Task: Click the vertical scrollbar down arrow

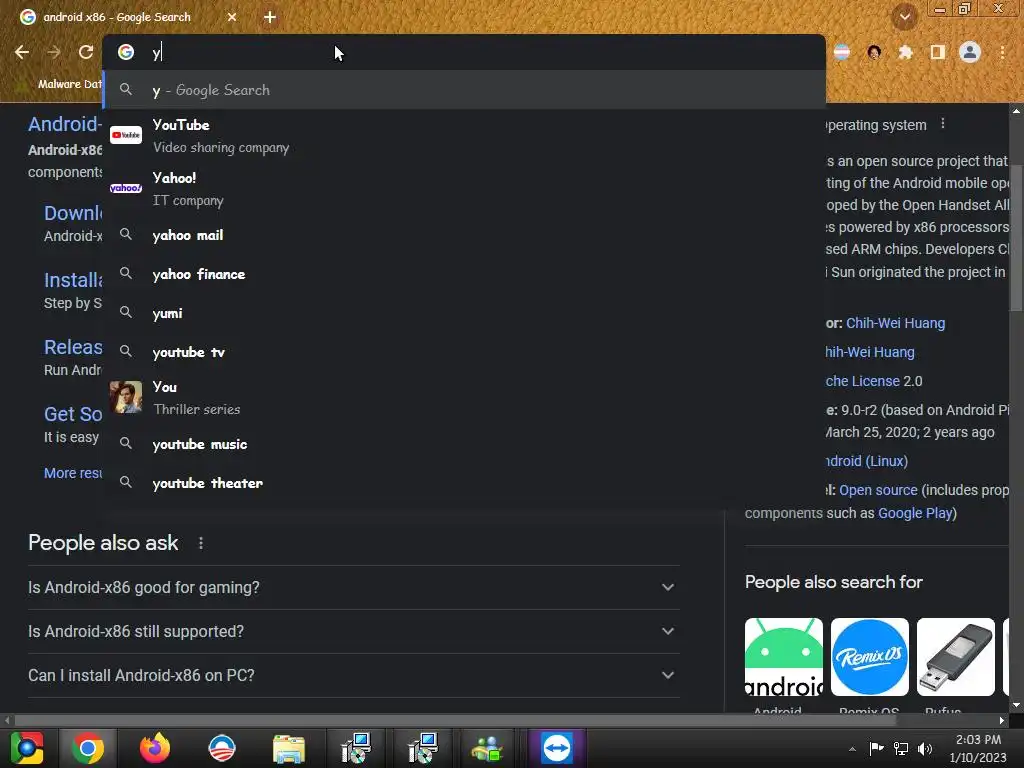Action: pyautogui.click(x=1016, y=705)
